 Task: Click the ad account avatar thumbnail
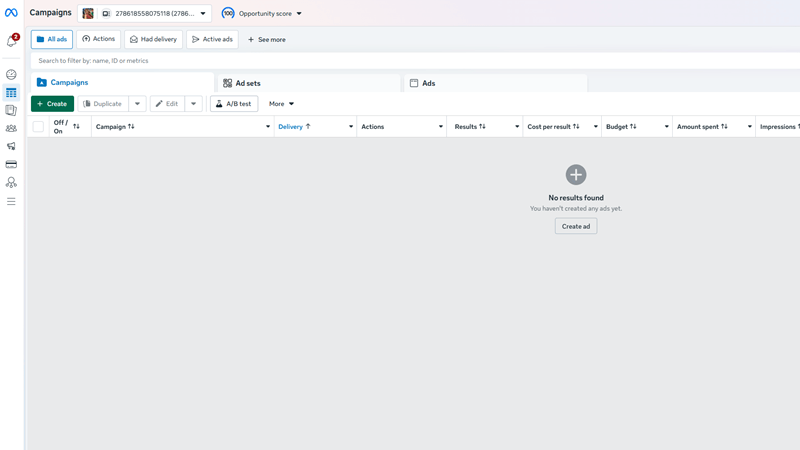(x=88, y=14)
